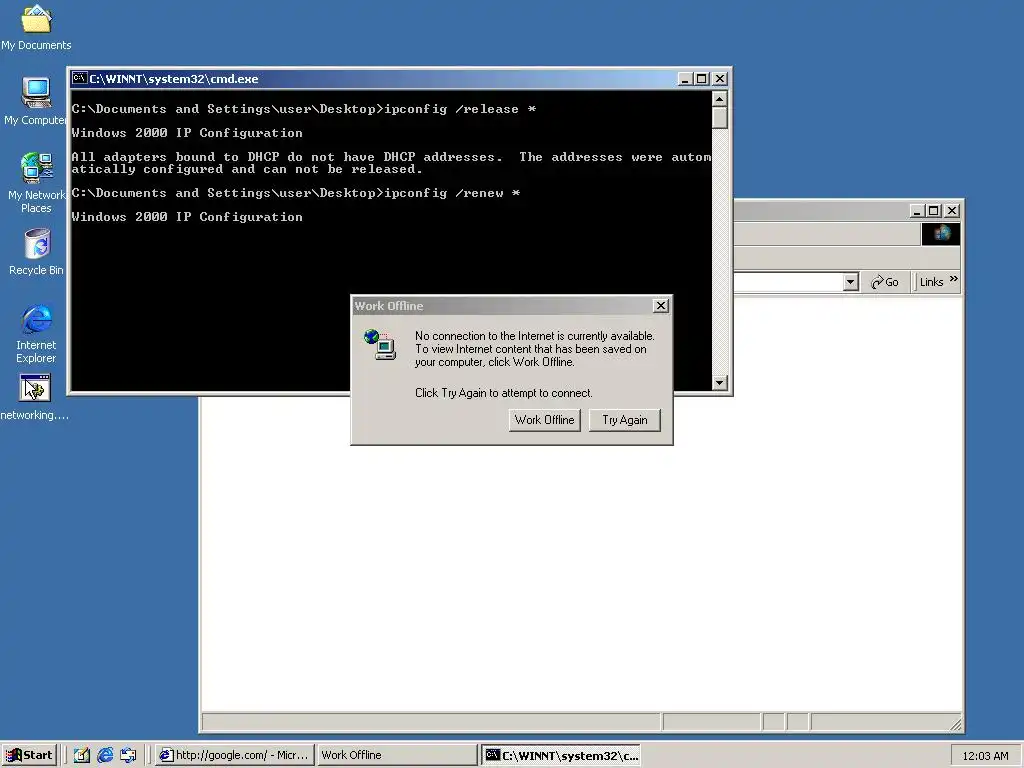Image resolution: width=1024 pixels, height=768 pixels.
Task: Click the cmd scrollbar thumb
Action: (720, 118)
